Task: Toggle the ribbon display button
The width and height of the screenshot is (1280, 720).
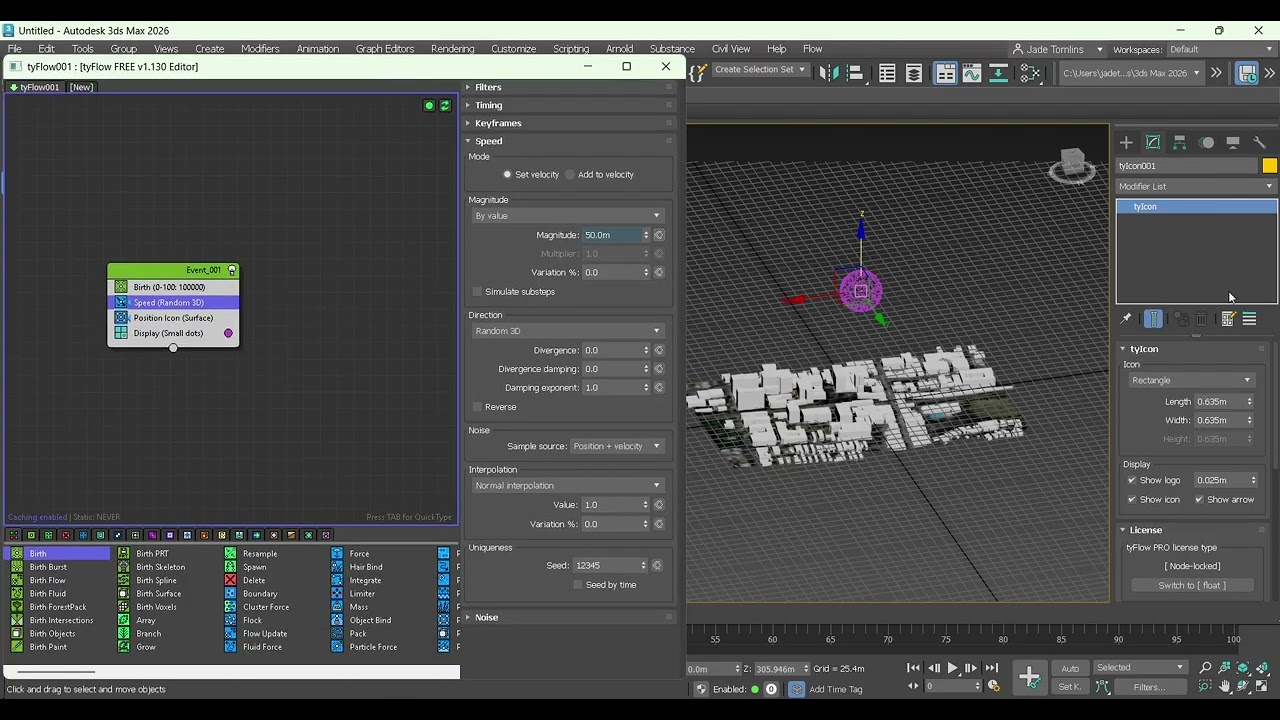Action: [x=945, y=73]
